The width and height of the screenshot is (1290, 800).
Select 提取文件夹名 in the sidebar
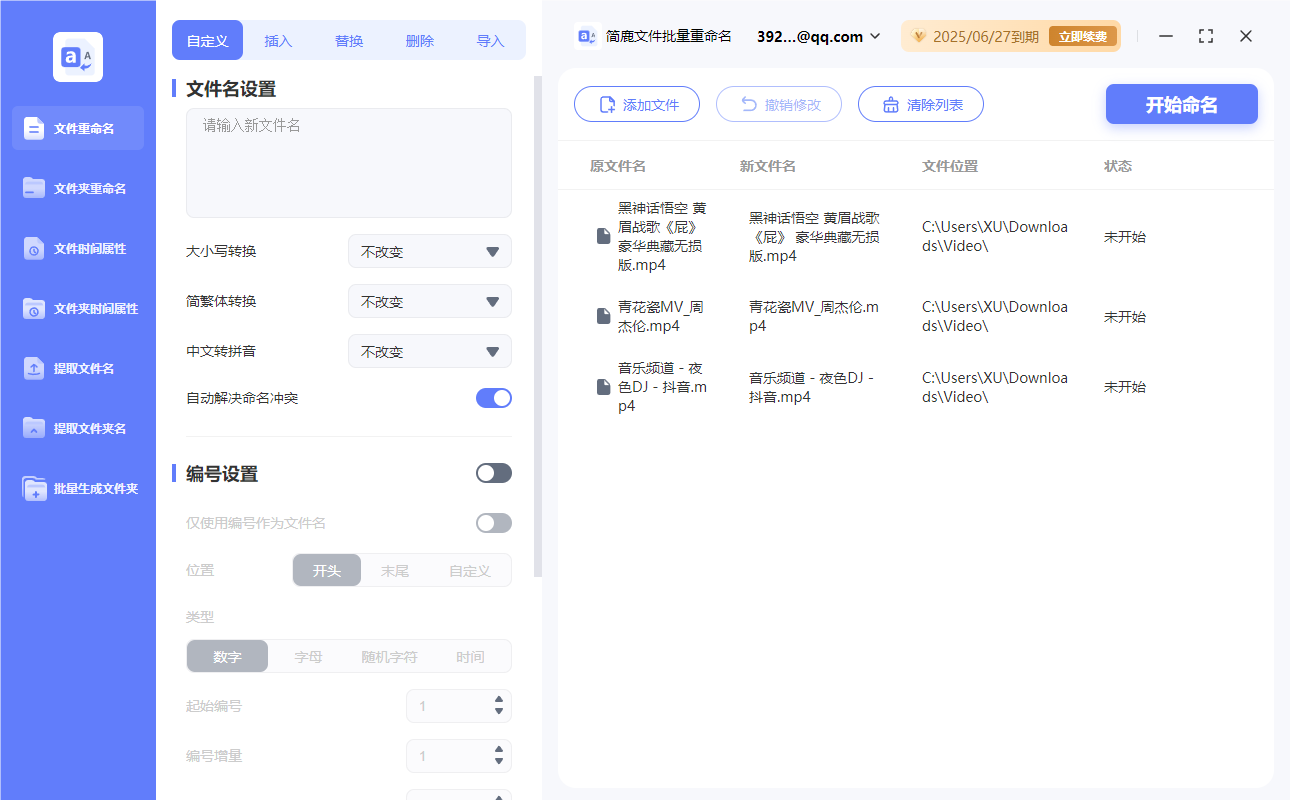point(77,428)
